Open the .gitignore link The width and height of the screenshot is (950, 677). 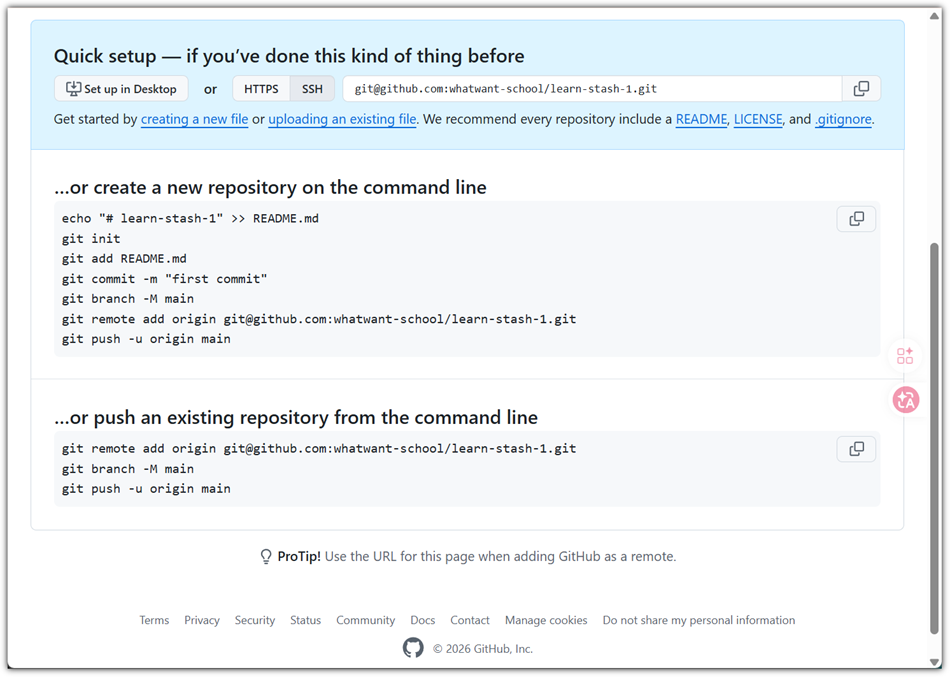coord(843,119)
